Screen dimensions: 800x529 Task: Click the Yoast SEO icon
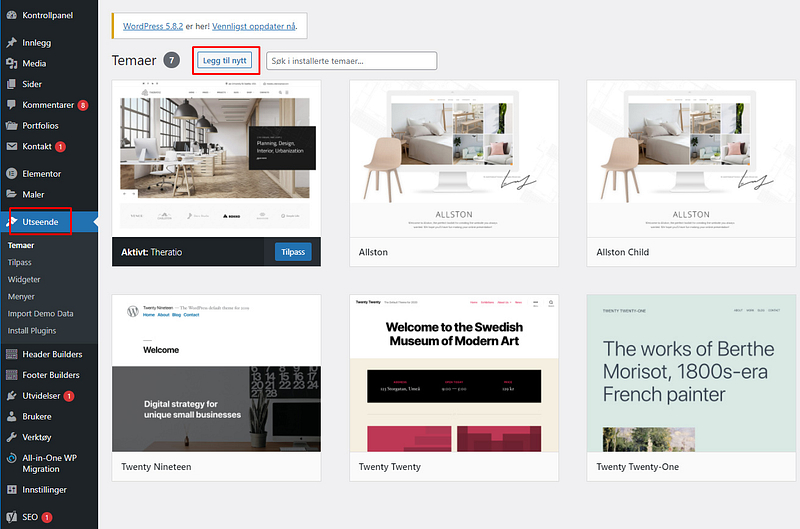12,517
